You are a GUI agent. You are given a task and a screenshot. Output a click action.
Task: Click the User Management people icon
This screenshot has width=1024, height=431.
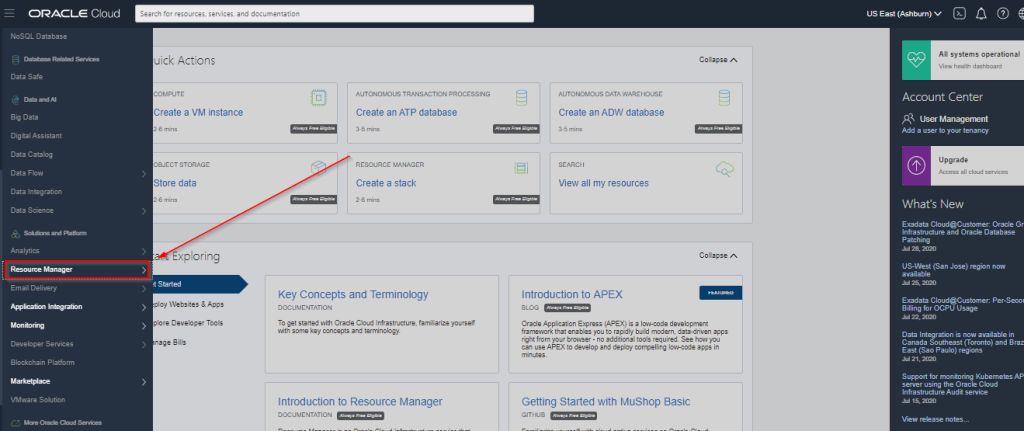tap(908, 119)
